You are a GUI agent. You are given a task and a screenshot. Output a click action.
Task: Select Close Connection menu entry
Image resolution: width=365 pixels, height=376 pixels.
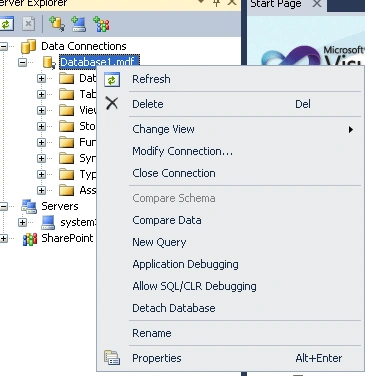point(230,173)
